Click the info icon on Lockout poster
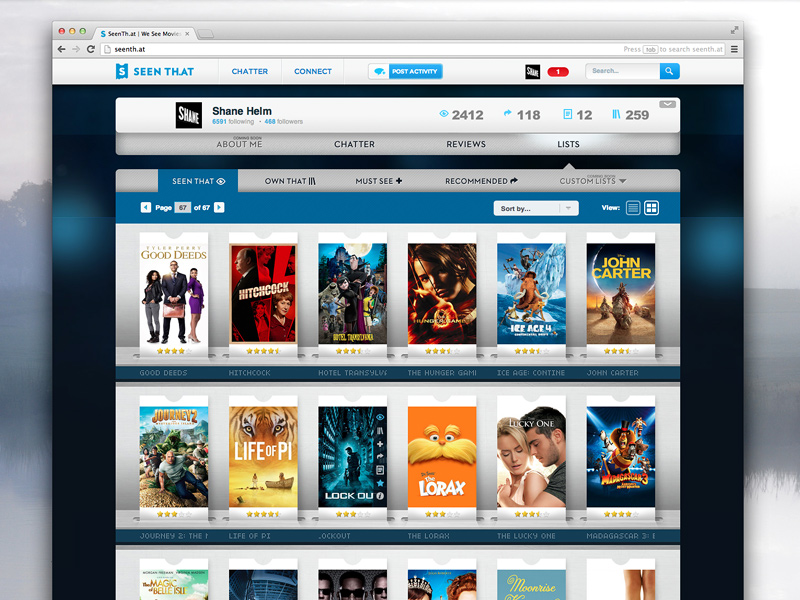This screenshot has height=600, width=800. click(x=380, y=495)
